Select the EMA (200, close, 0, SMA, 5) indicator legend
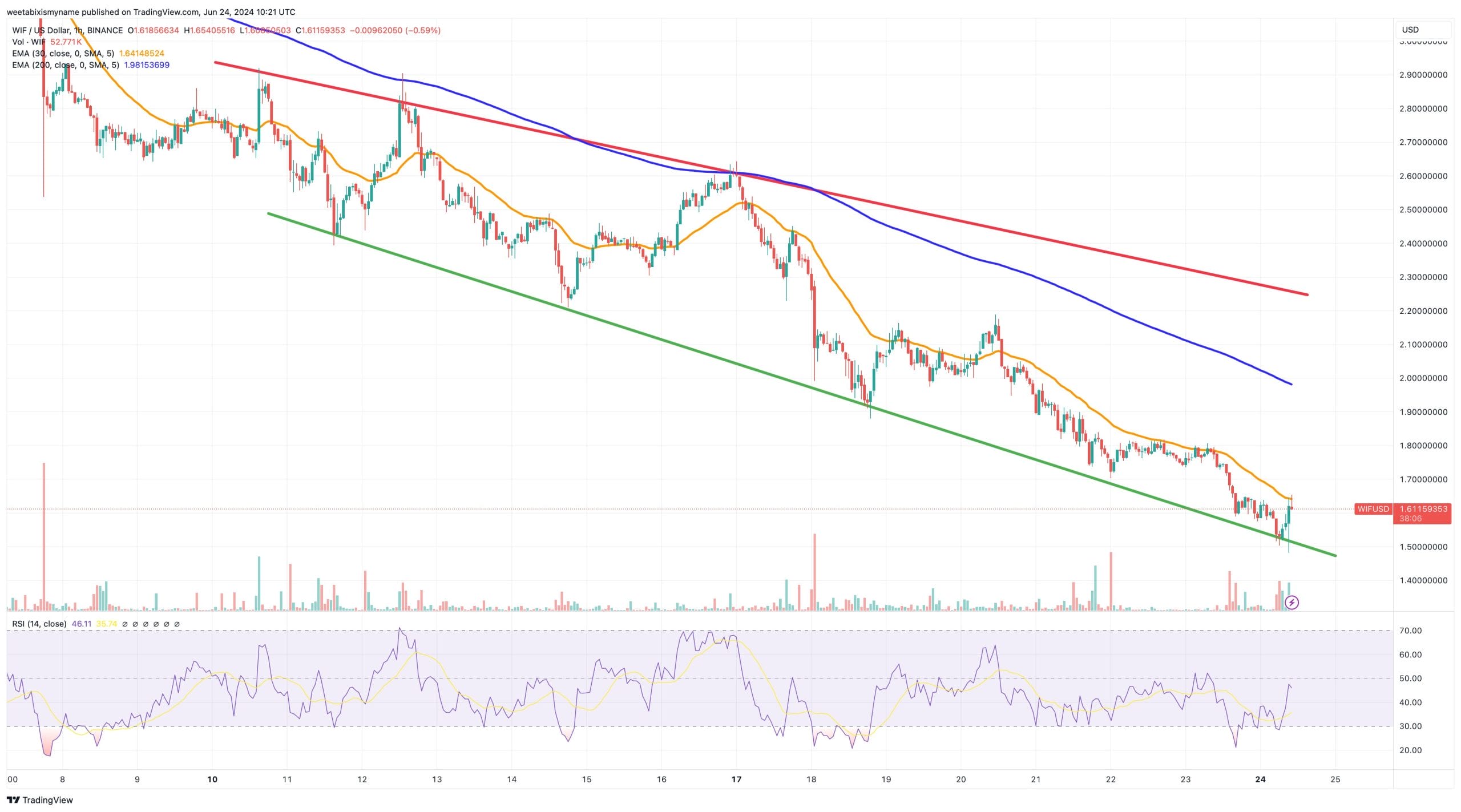This screenshot has height=812, width=1461. click(64, 65)
